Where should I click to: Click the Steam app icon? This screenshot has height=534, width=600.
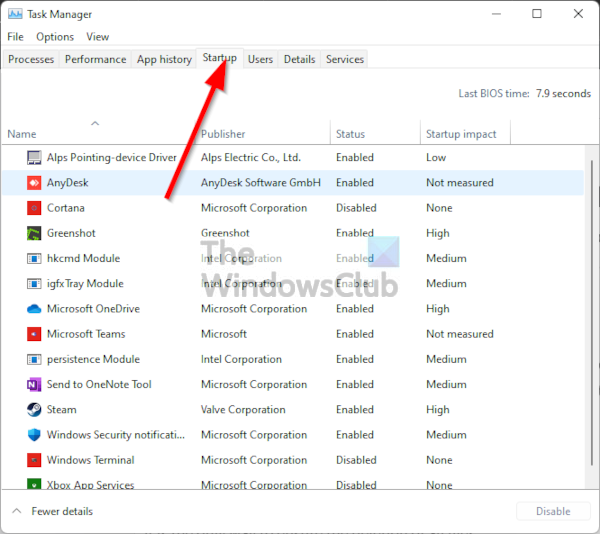click(x=34, y=410)
